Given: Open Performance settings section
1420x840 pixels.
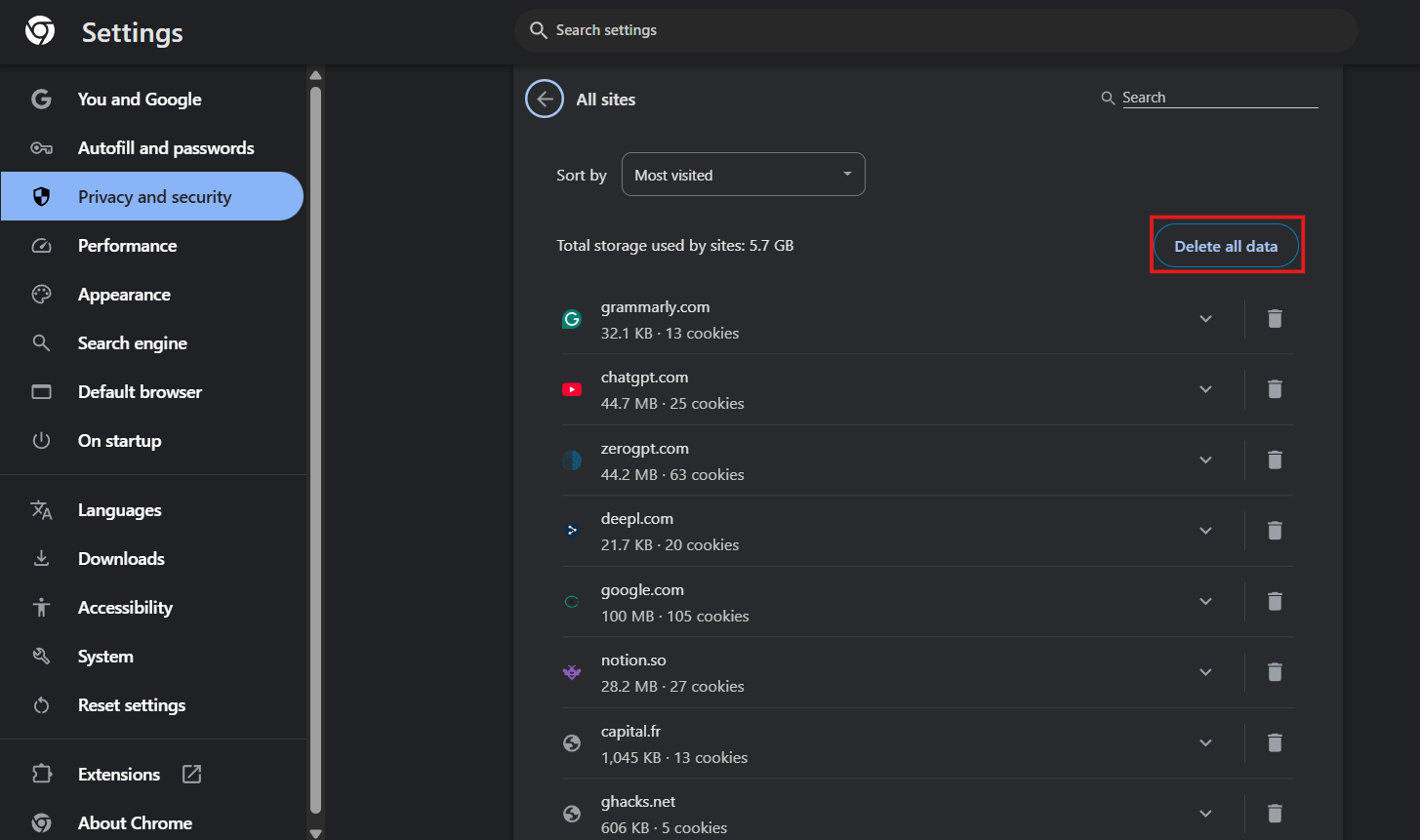Looking at the screenshot, I should 127,246.
